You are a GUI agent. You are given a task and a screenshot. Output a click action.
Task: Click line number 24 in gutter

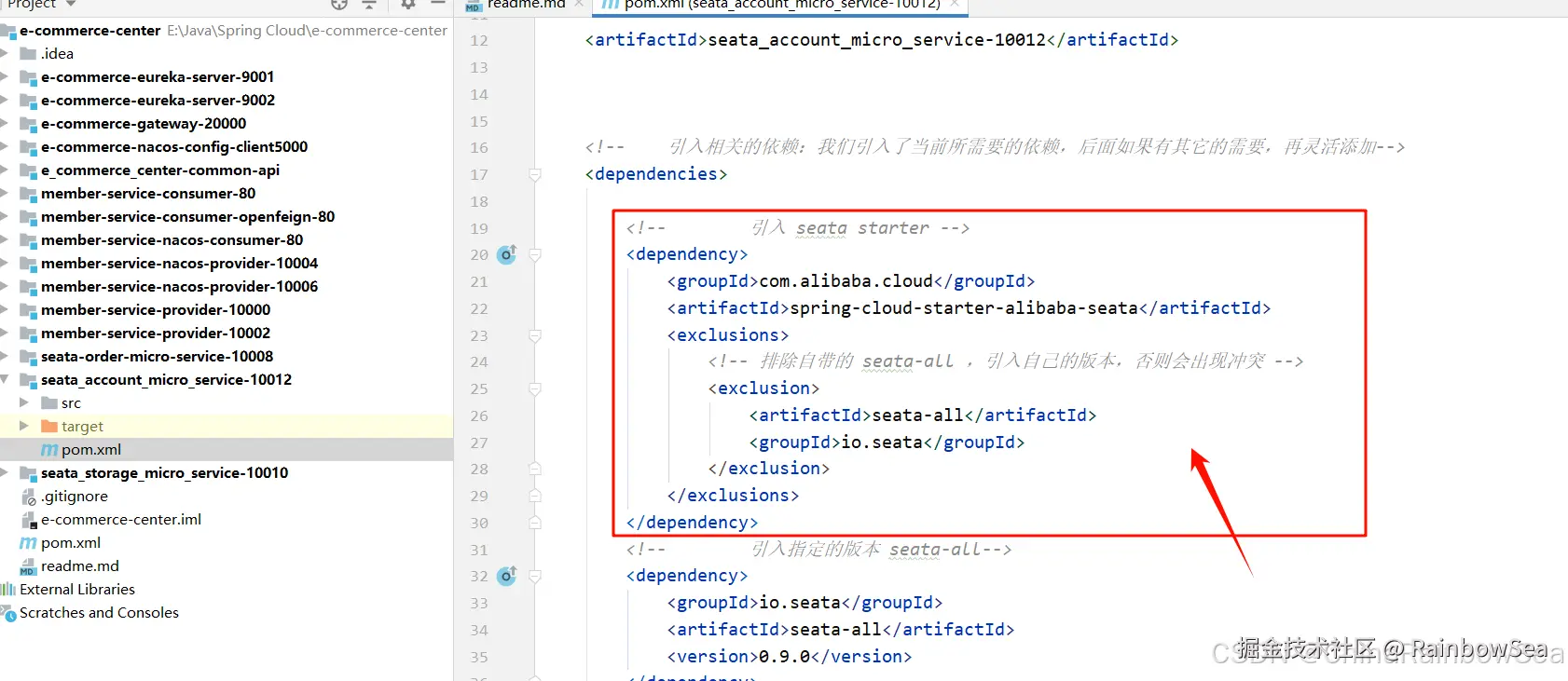point(479,362)
